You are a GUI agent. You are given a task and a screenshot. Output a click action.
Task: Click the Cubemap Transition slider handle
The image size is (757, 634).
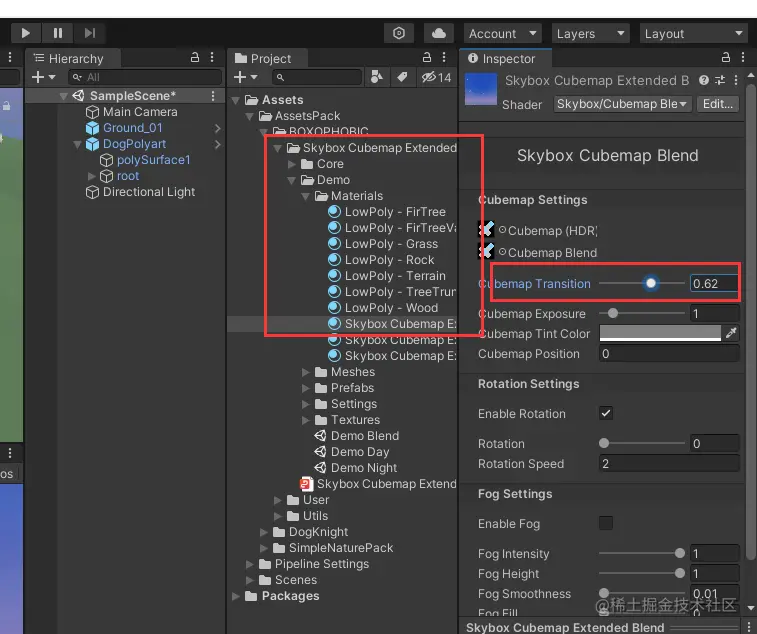[651, 283]
